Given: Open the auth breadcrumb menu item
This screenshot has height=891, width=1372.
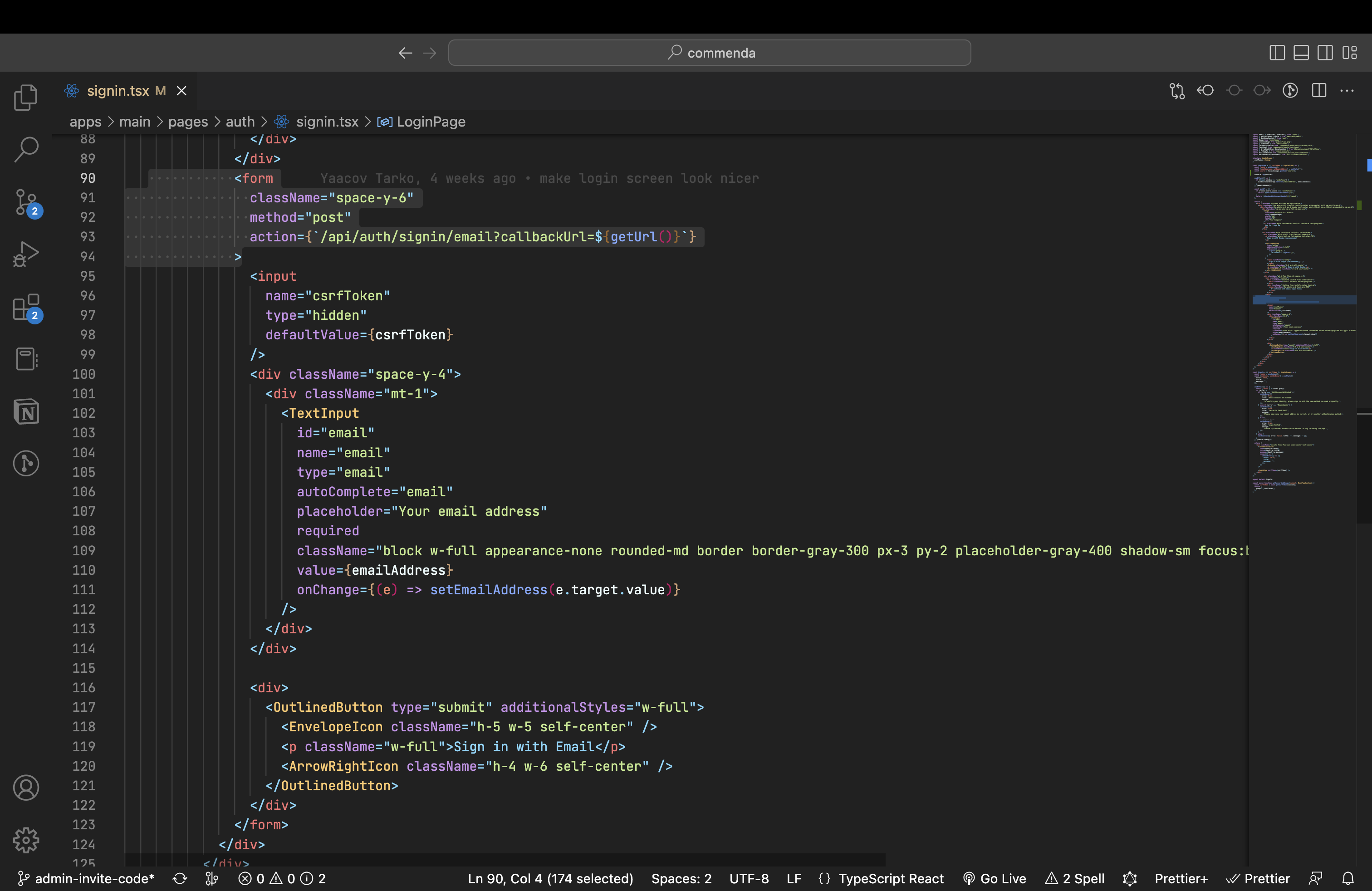Looking at the screenshot, I should point(240,122).
